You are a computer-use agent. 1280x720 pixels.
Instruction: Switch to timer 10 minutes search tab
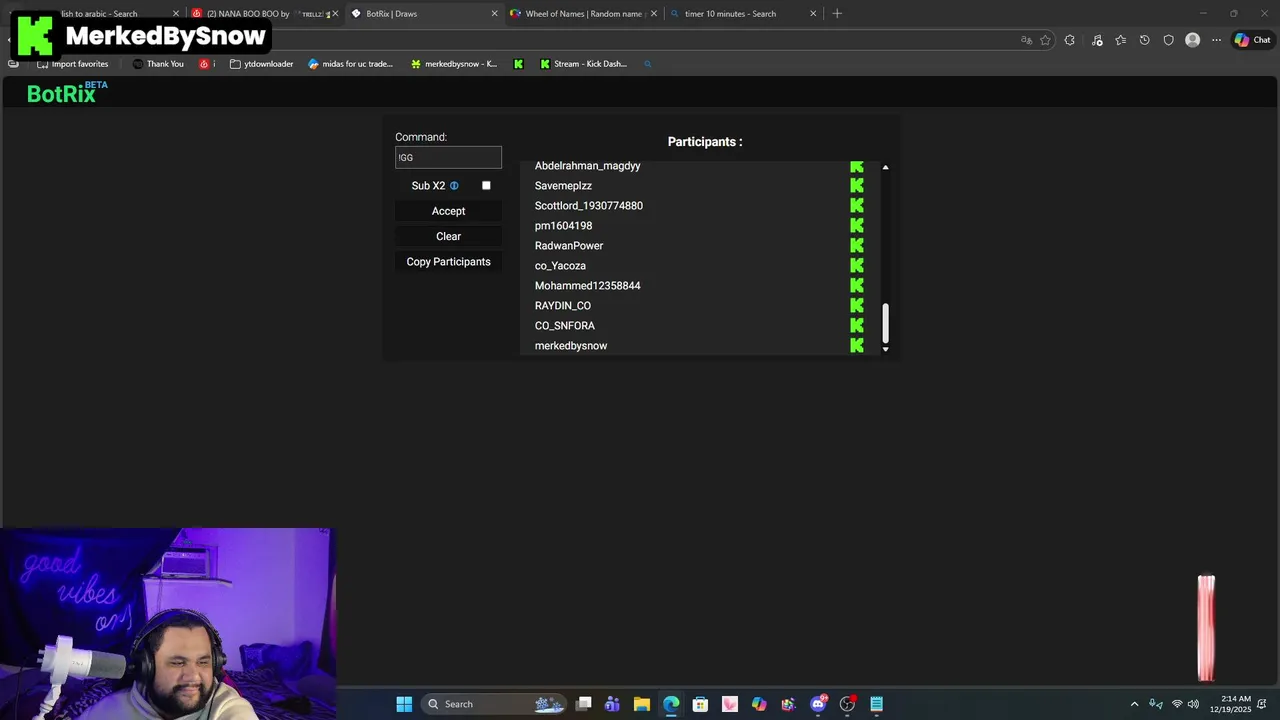pyautogui.click(x=743, y=14)
